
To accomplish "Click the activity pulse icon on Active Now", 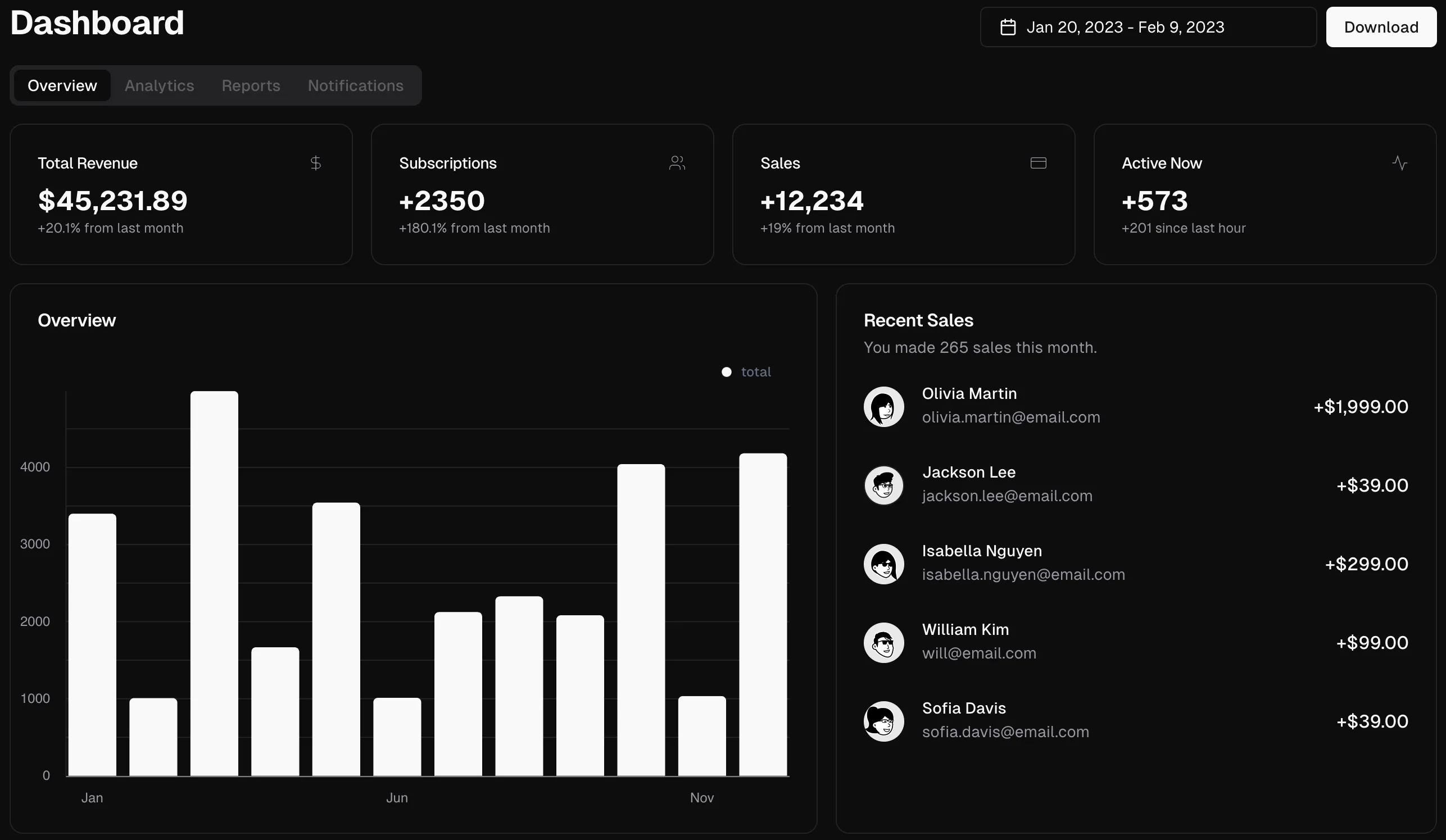I will [1399, 163].
